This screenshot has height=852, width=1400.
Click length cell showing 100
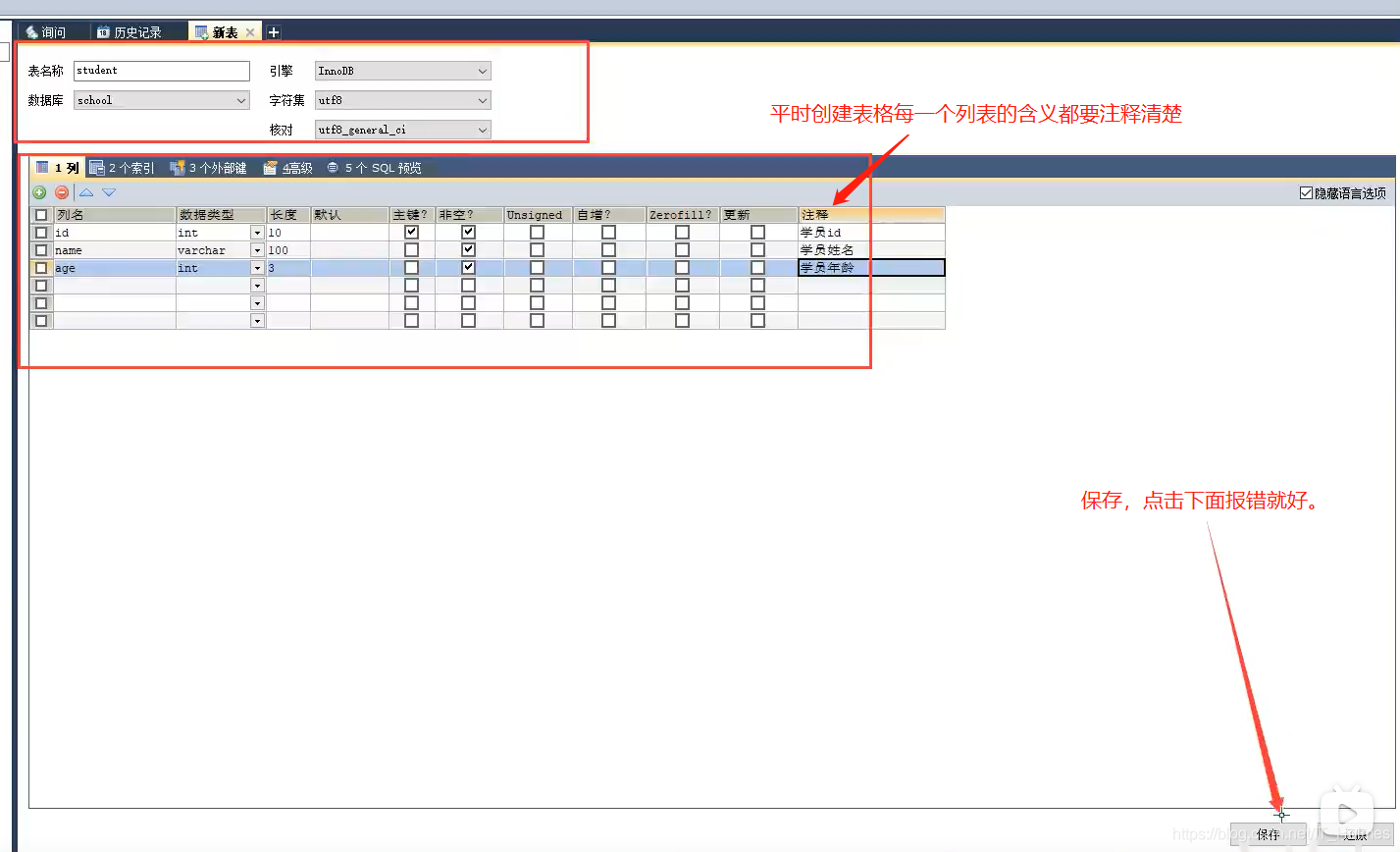pos(288,250)
